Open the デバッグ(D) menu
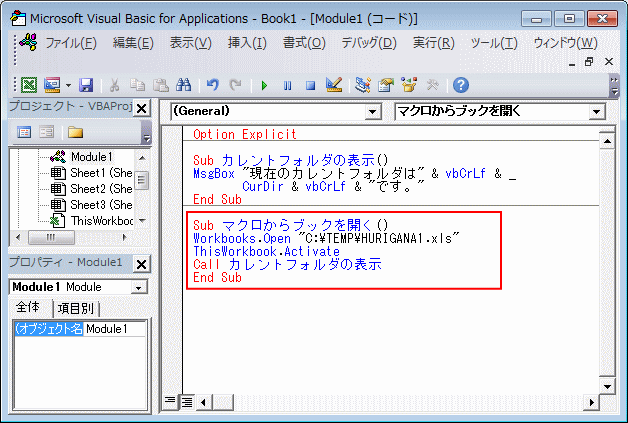 click(x=368, y=42)
